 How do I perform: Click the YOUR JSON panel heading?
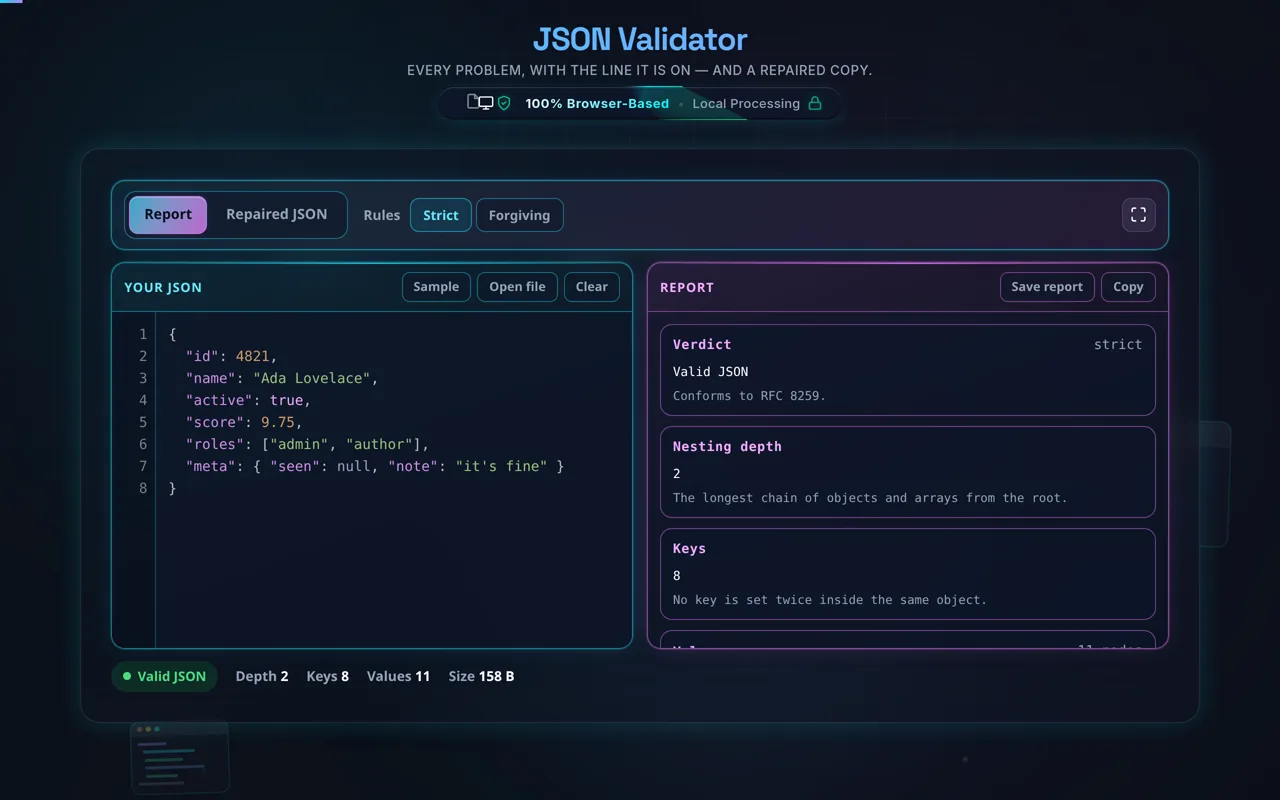(x=163, y=287)
